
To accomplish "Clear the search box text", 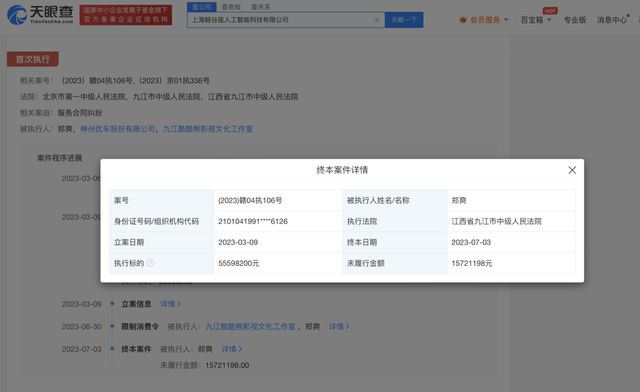I will 376,20.
